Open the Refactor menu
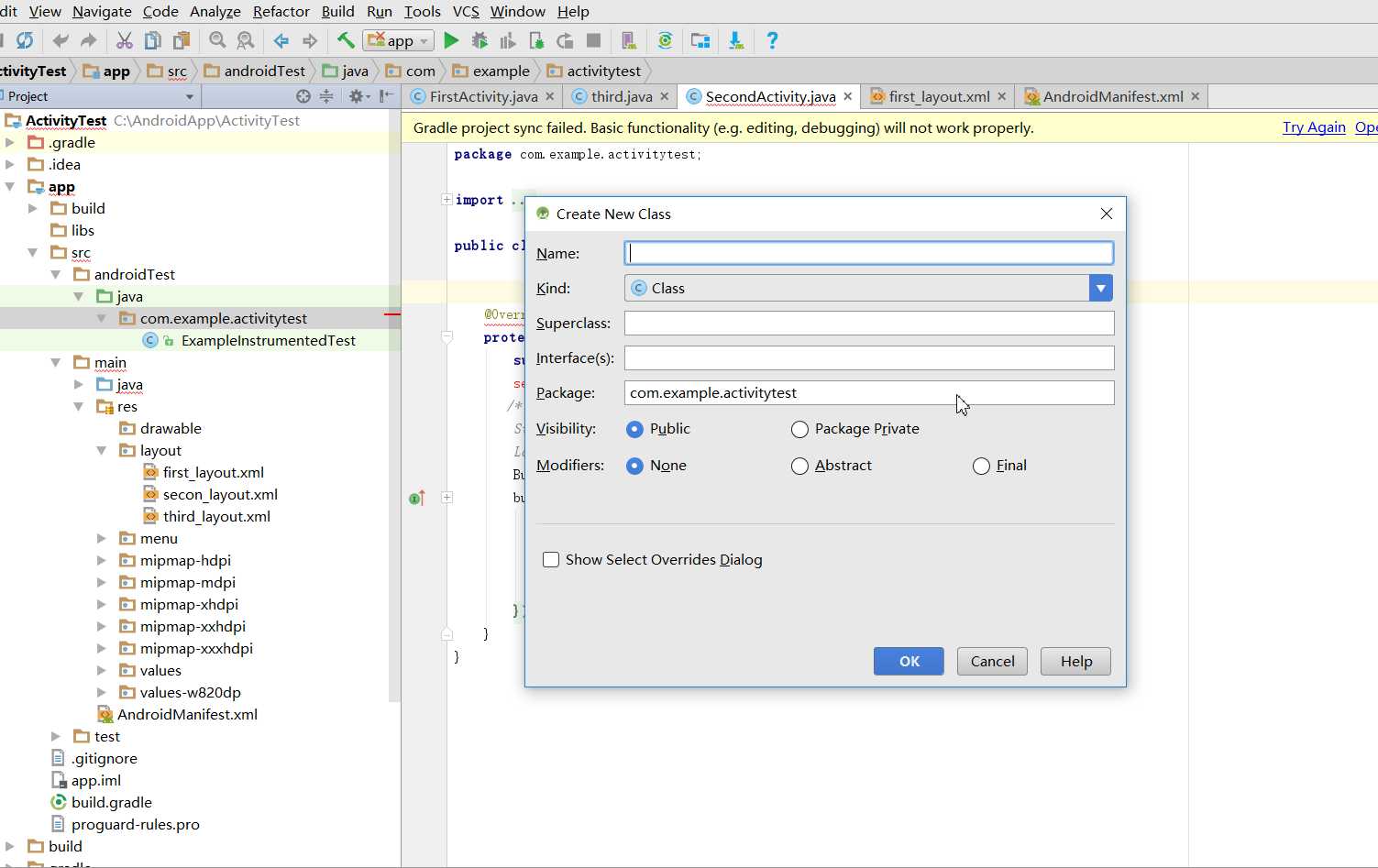The image size is (1378, 868). point(281,11)
